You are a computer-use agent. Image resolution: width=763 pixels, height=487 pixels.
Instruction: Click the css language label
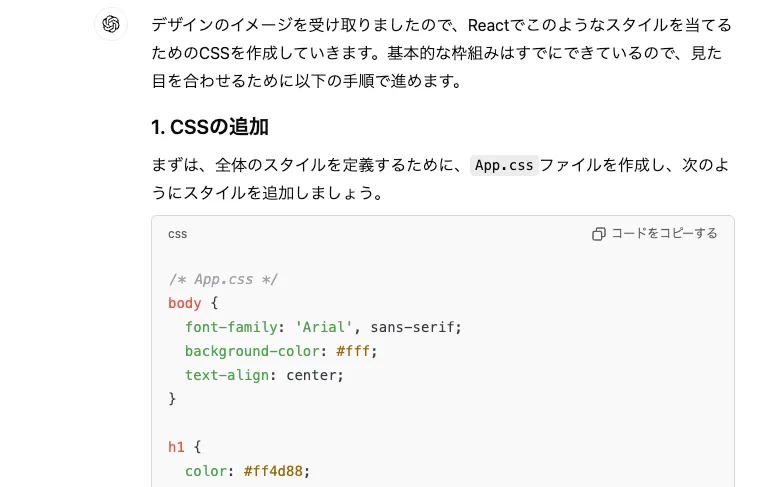tap(177, 234)
